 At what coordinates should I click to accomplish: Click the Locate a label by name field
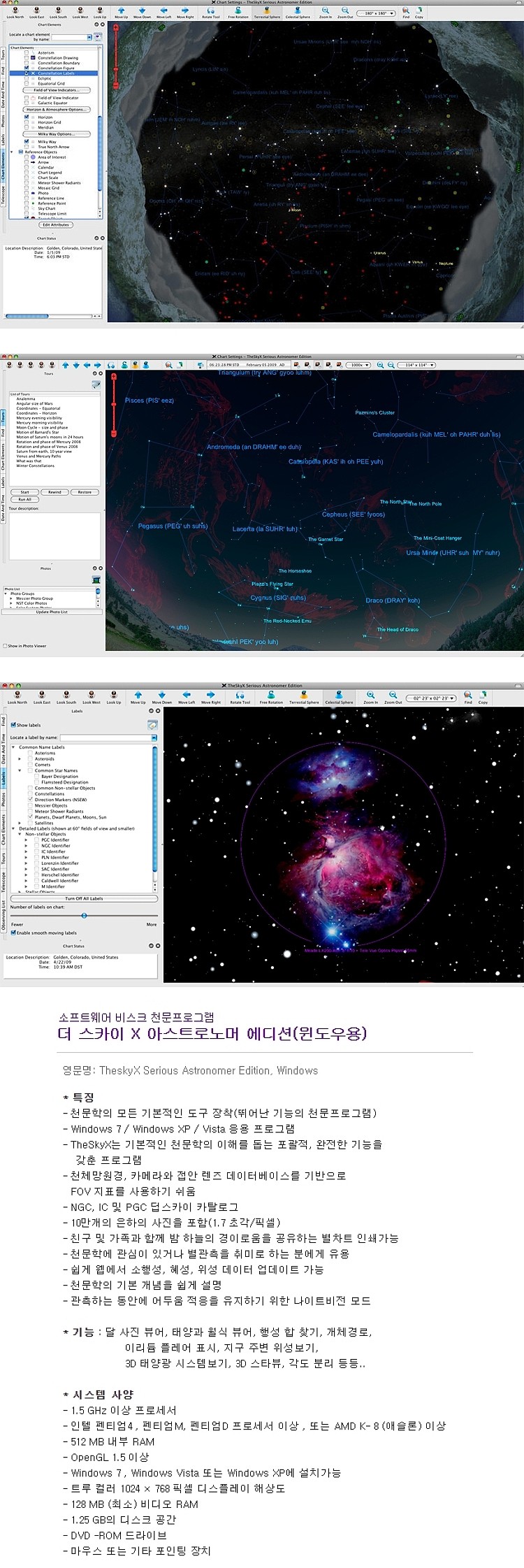click(x=108, y=738)
